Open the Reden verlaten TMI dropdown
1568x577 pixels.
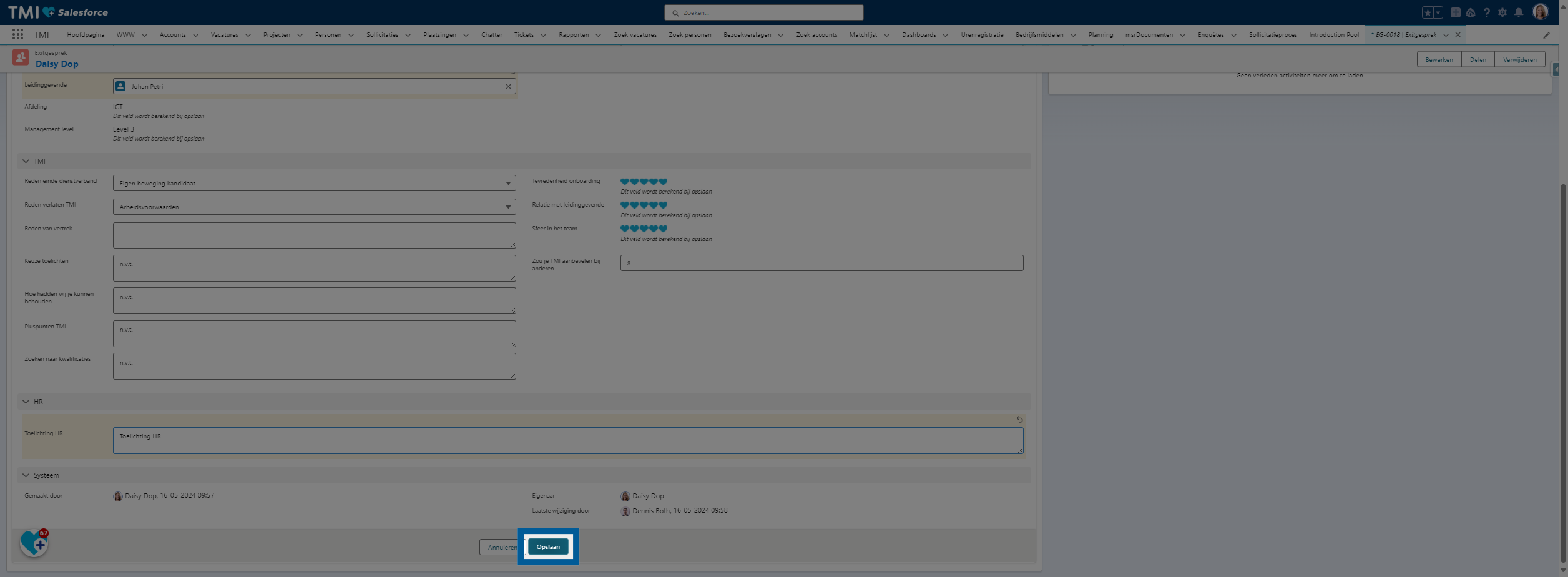coord(314,207)
